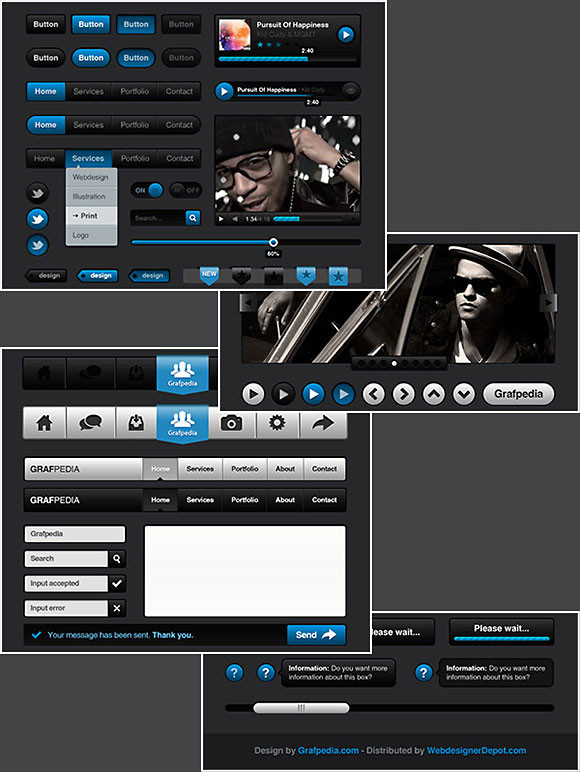This screenshot has width=580, height=772.
Task: Toggle the eye icon in slim audio player
Action: pyautogui.click(x=351, y=91)
